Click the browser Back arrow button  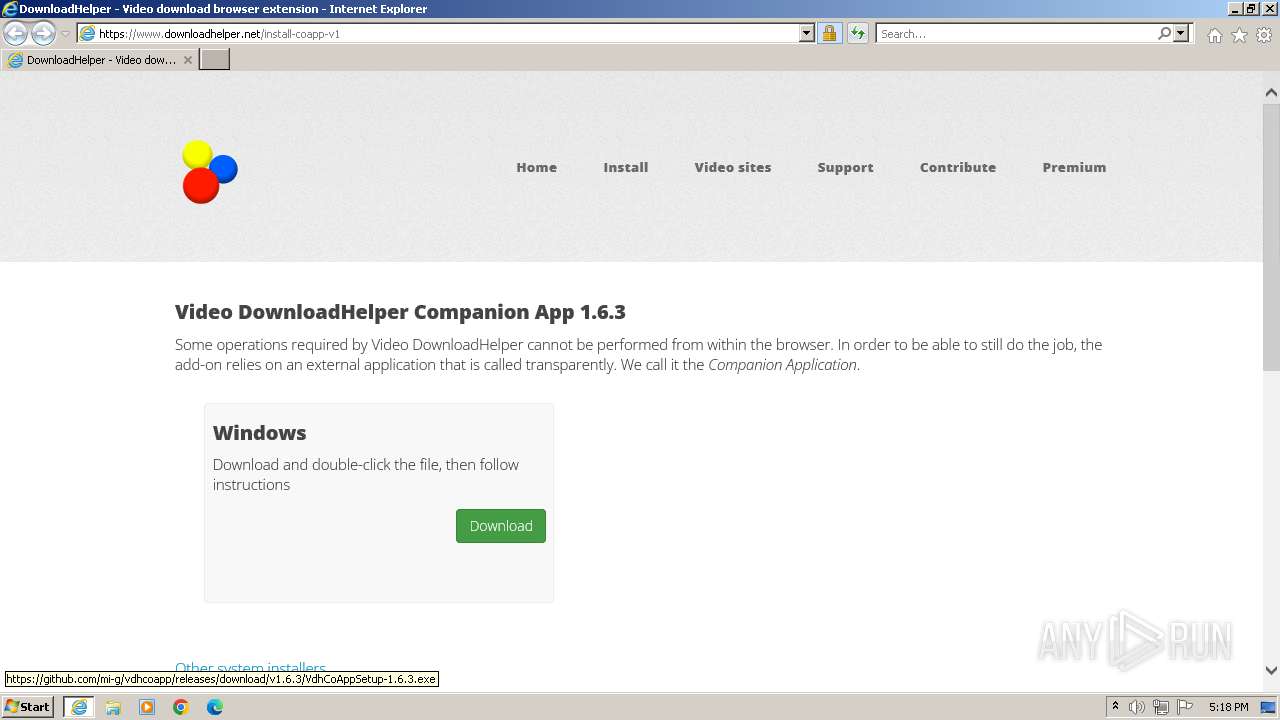15,33
